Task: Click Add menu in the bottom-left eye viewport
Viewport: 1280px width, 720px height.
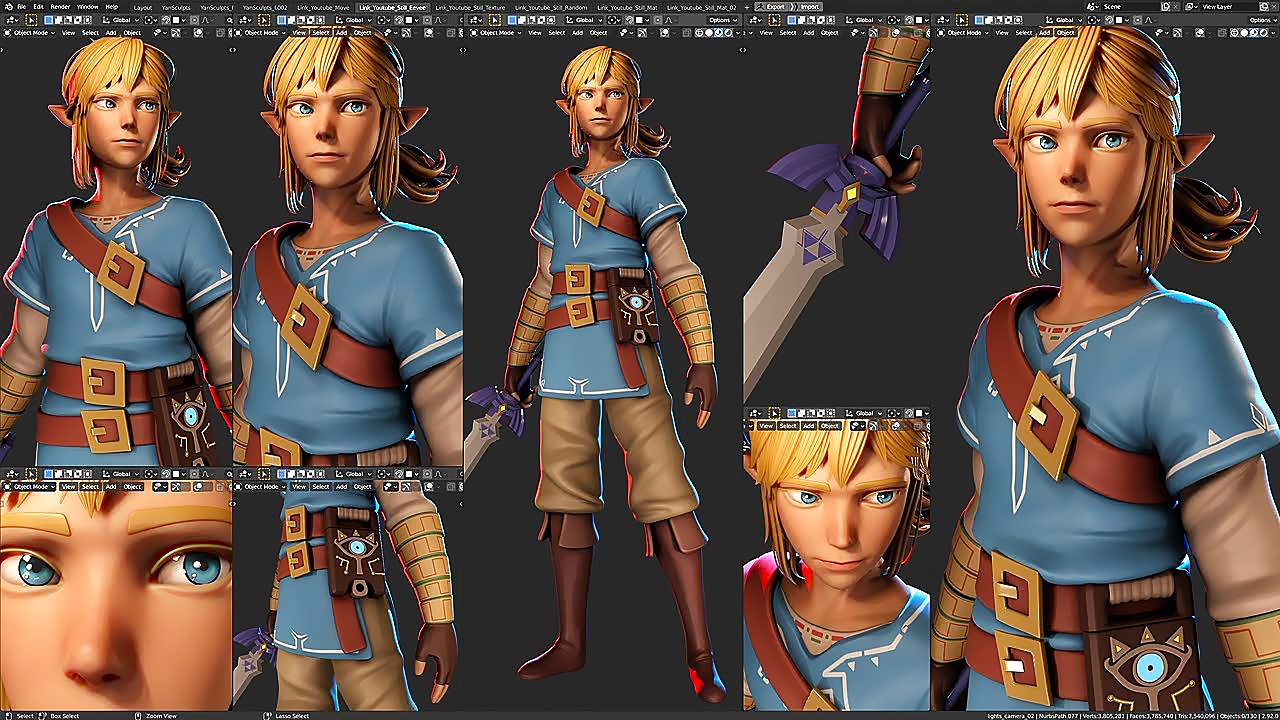Action: pos(111,487)
